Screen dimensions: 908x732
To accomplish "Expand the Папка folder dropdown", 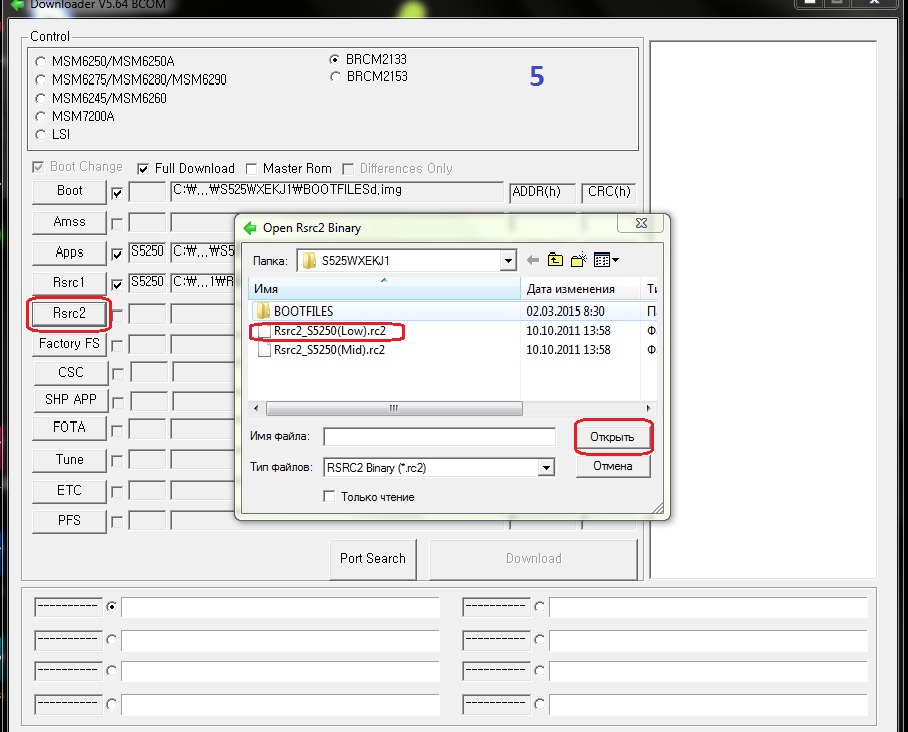I will 509,261.
